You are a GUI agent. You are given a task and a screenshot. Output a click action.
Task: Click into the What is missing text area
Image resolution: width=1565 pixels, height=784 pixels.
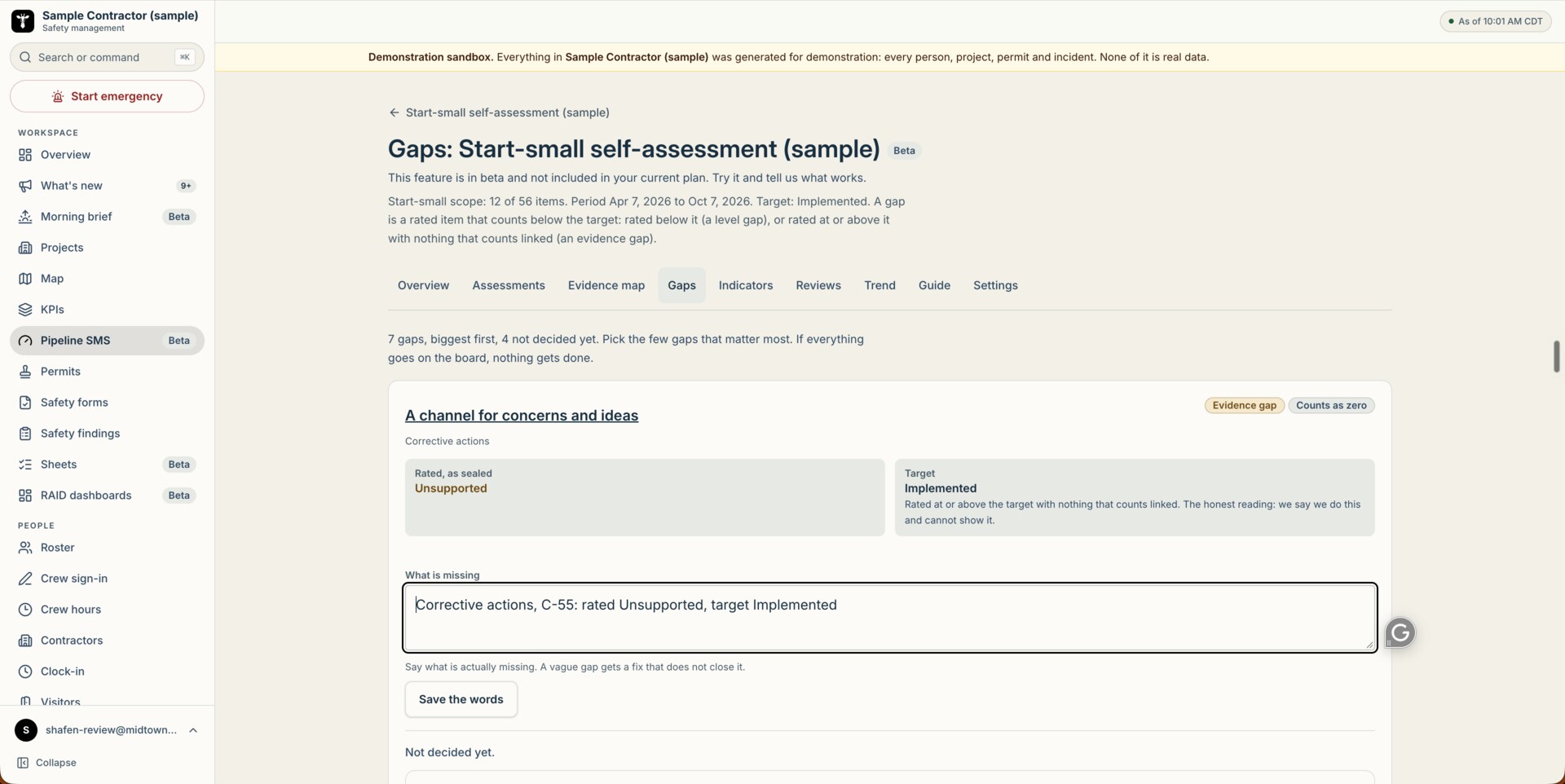coord(890,618)
